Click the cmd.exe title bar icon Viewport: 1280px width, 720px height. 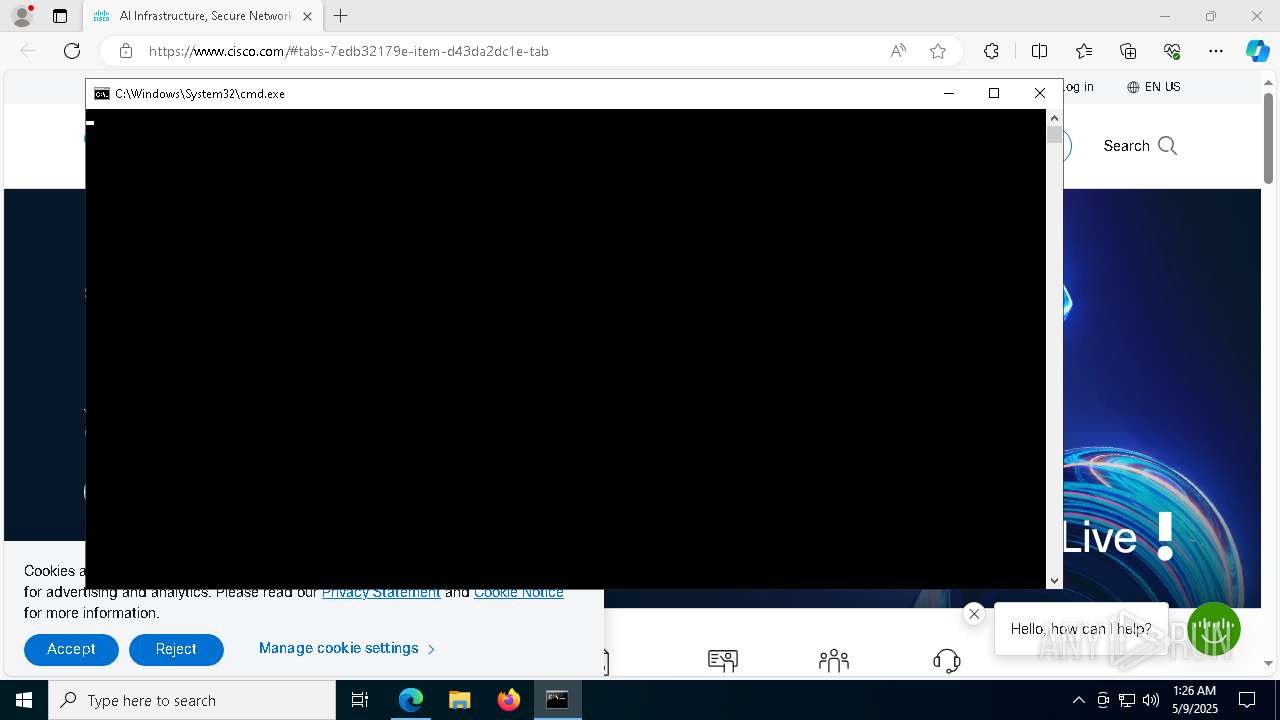point(101,93)
